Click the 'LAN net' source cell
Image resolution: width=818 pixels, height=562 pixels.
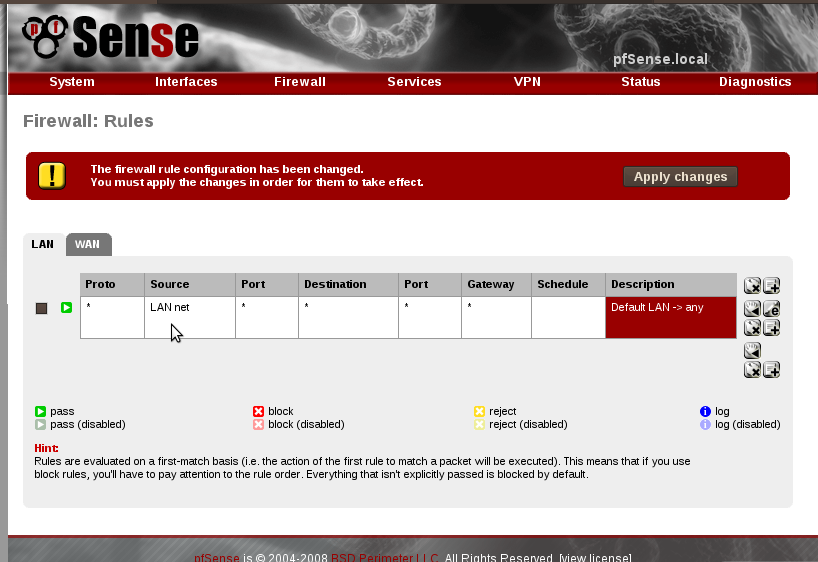190,317
